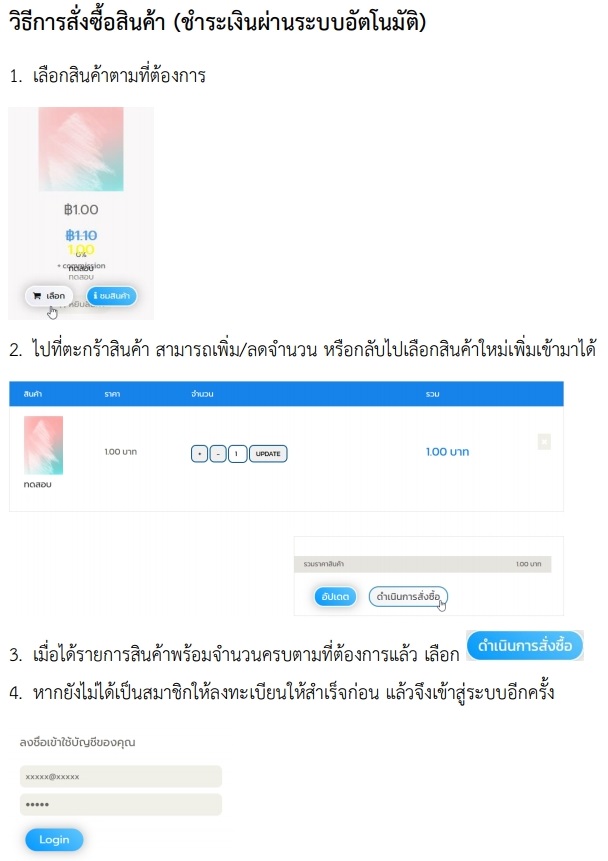Screen dimensions: 608x861
Task: Focus the email field showing xxxxx@xxxxx
Action: [x=121, y=776]
